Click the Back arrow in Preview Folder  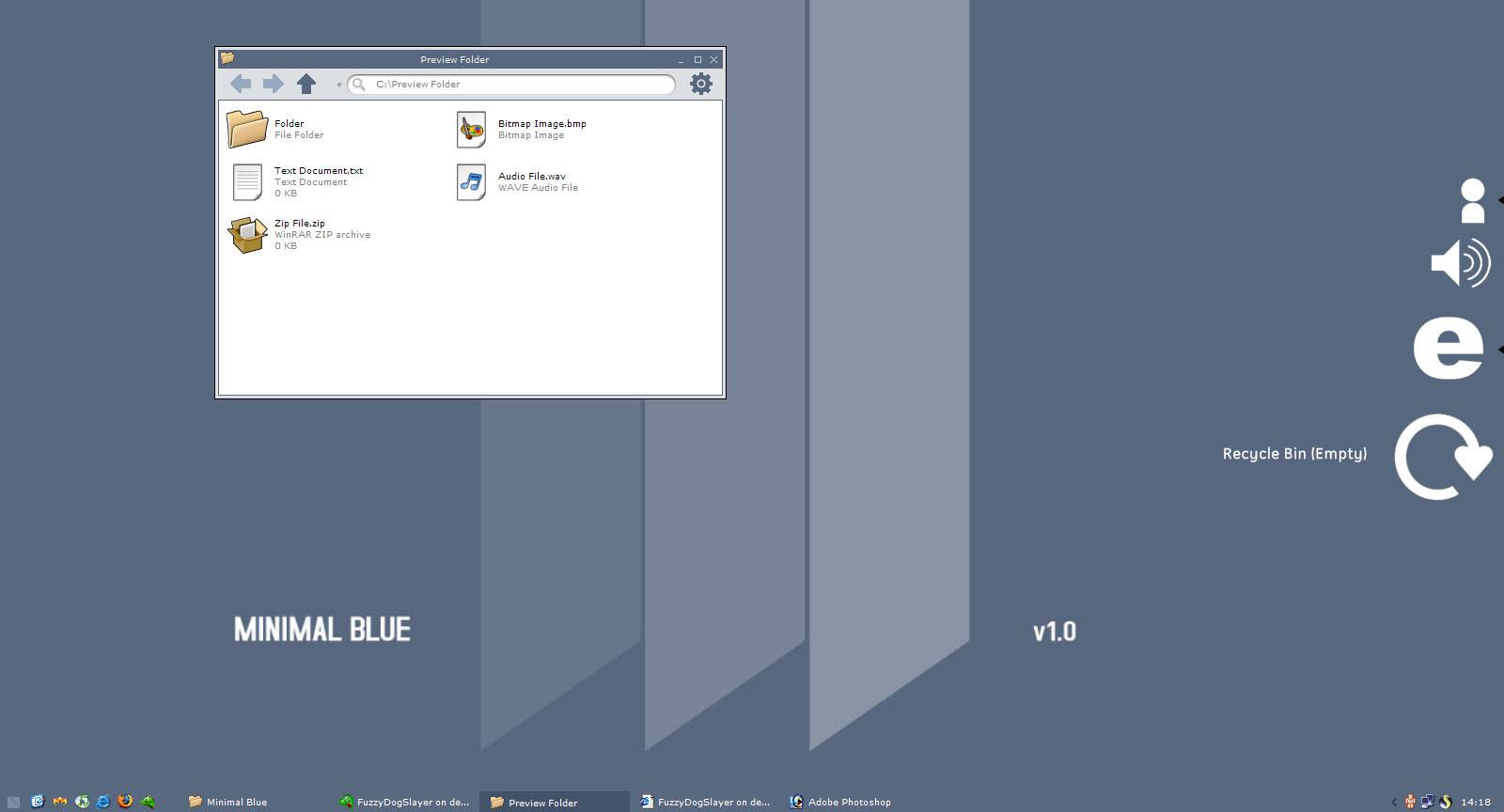pyautogui.click(x=241, y=84)
